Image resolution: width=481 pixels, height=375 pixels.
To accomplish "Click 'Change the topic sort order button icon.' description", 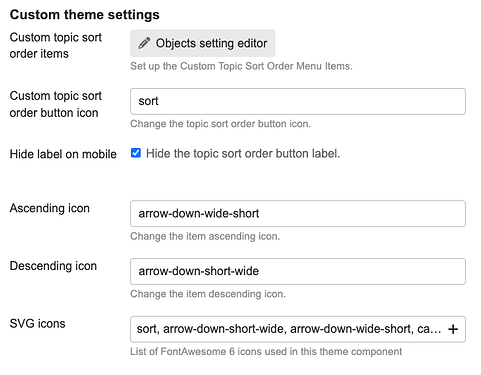I will point(220,124).
